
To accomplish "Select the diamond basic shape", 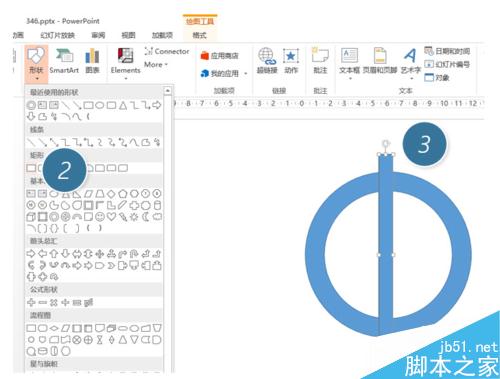I will pyautogui.click(x=111, y=194).
